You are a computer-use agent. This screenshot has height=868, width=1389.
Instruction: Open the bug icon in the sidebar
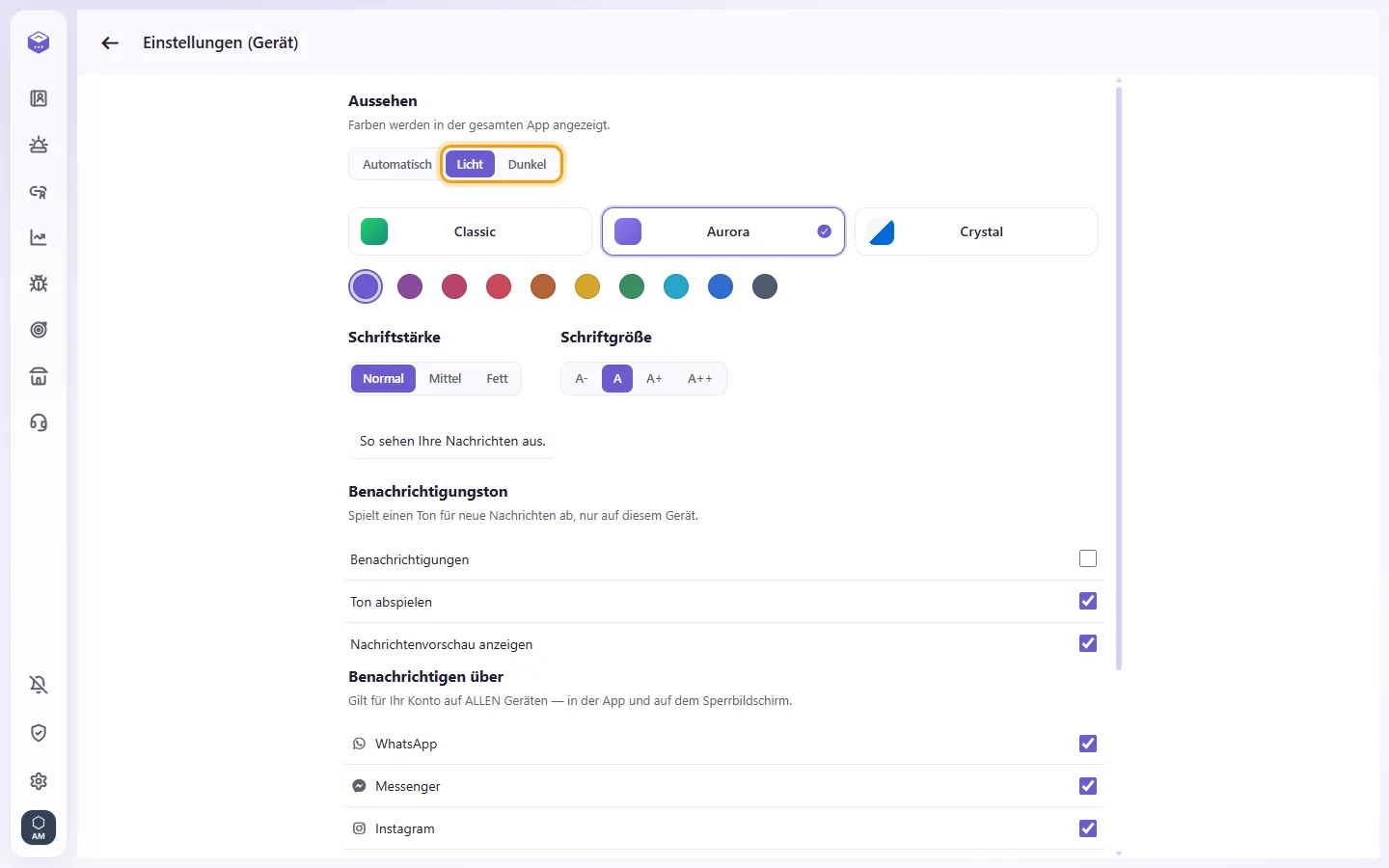[x=39, y=284]
